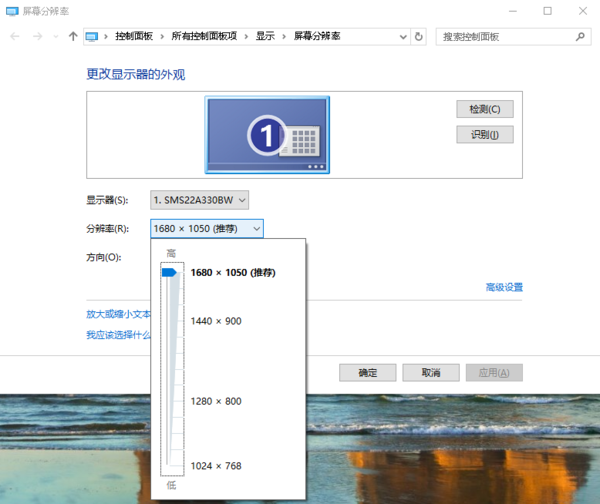Maximize the 屏幕分辨率 window
Screen dimensions: 600x504
548,11
